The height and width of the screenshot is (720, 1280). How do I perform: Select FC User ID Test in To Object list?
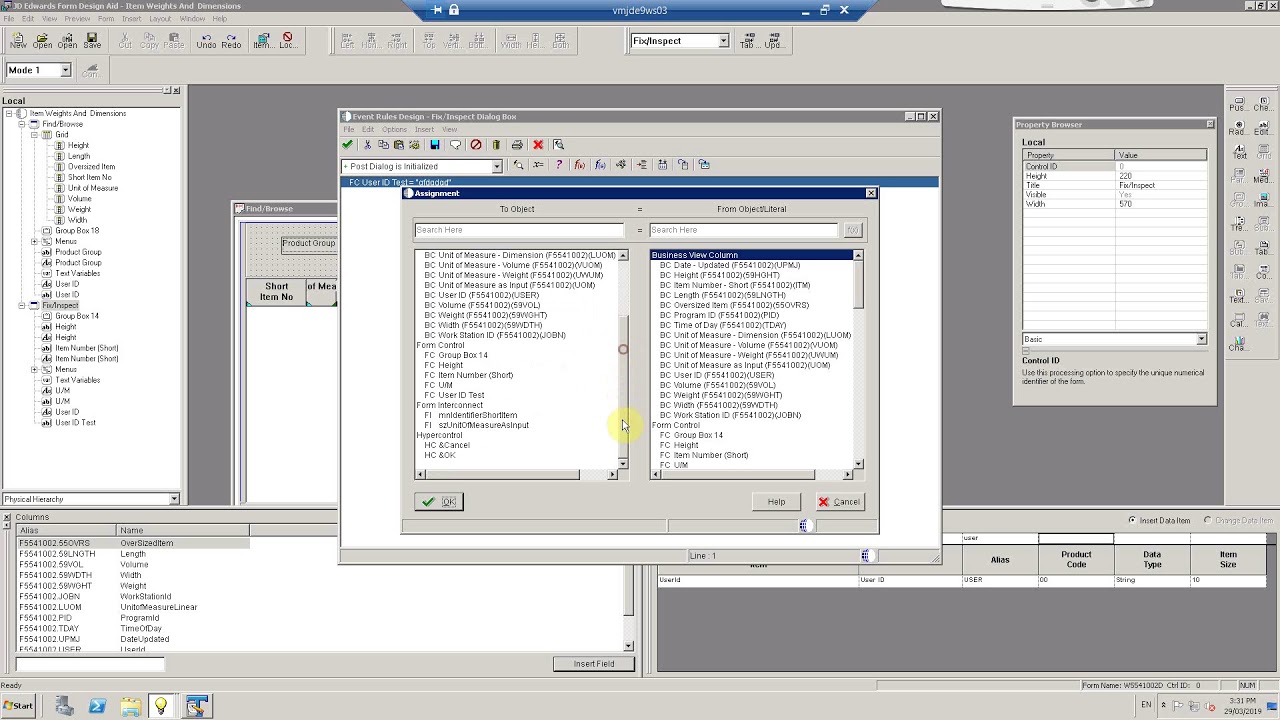click(454, 395)
